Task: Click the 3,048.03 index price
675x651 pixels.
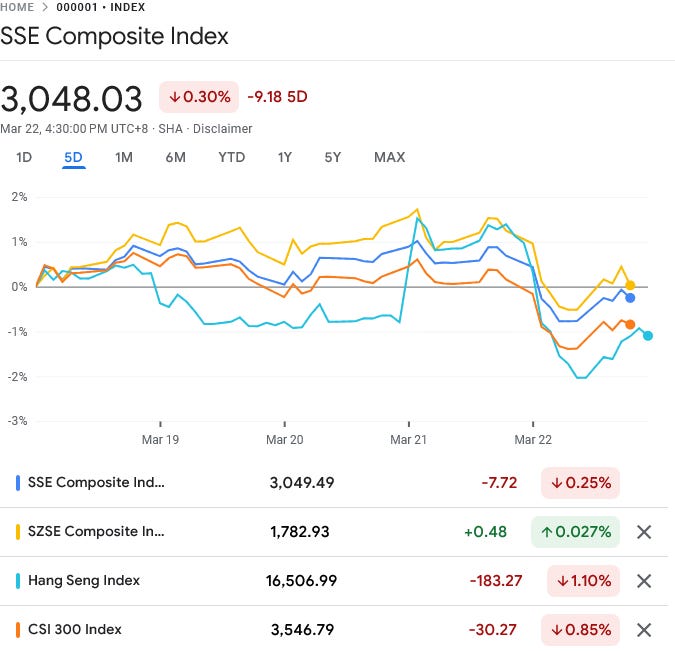Action: pyautogui.click(x=71, y=99)
